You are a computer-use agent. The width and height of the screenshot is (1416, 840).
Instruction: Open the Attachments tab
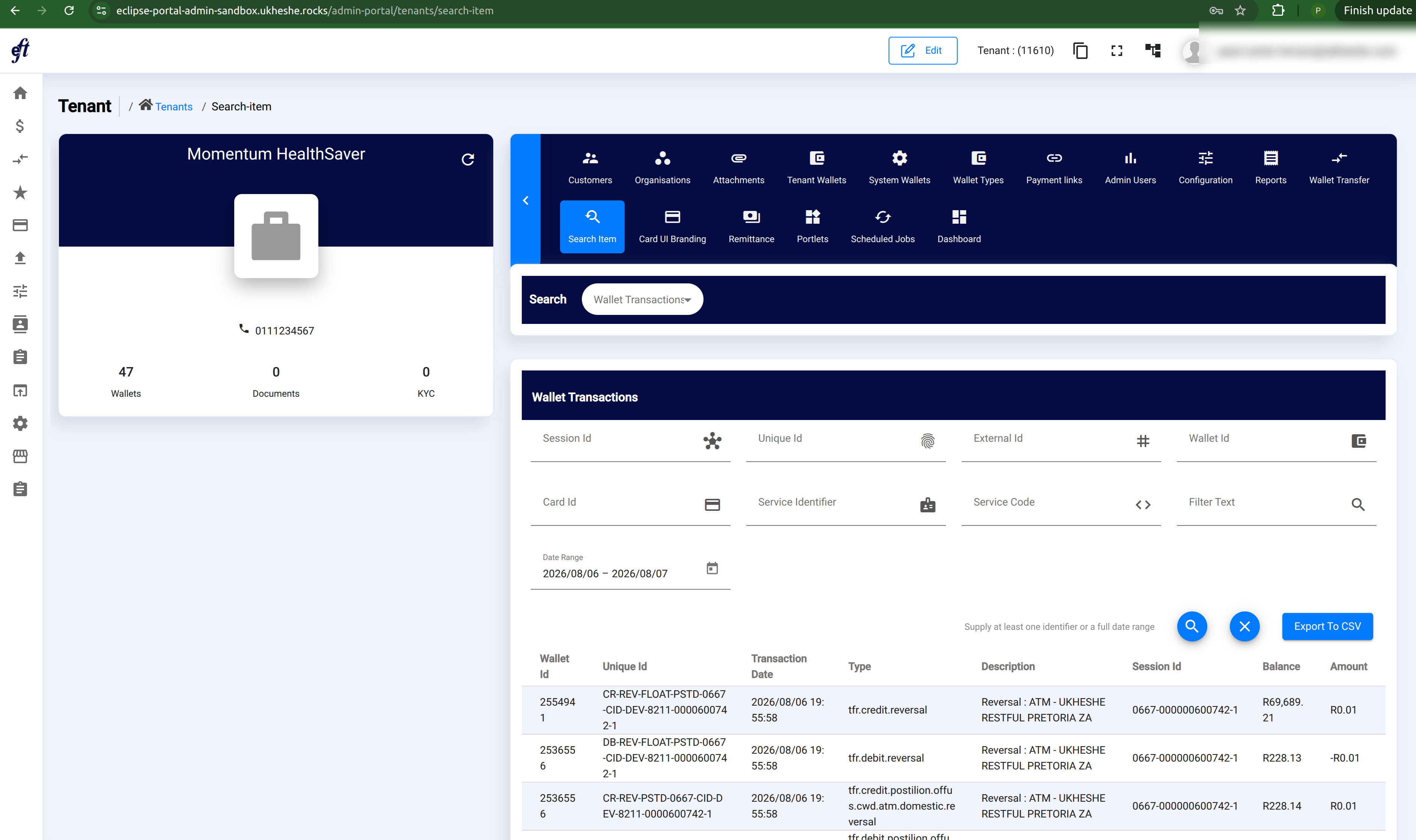point(738,167)
